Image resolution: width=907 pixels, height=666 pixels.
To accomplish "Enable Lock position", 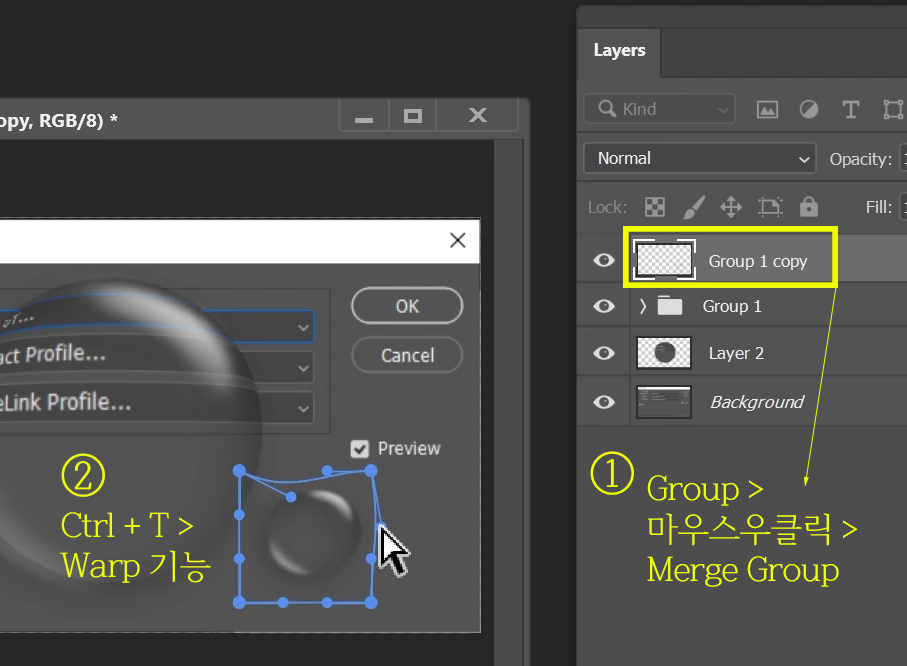I will click(730, 207).
